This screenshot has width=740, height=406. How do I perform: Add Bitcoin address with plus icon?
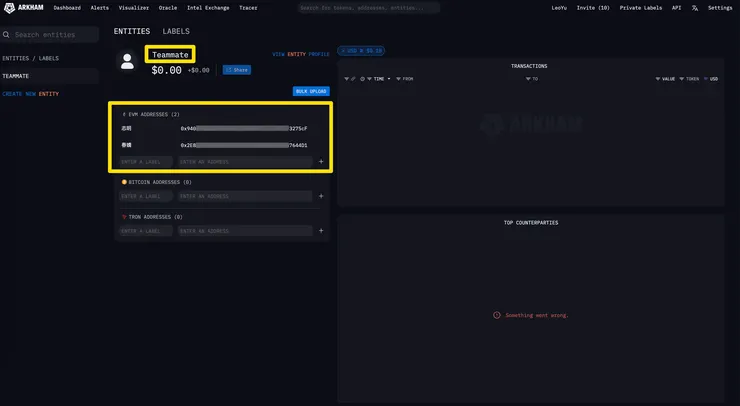tap(321, 196)
